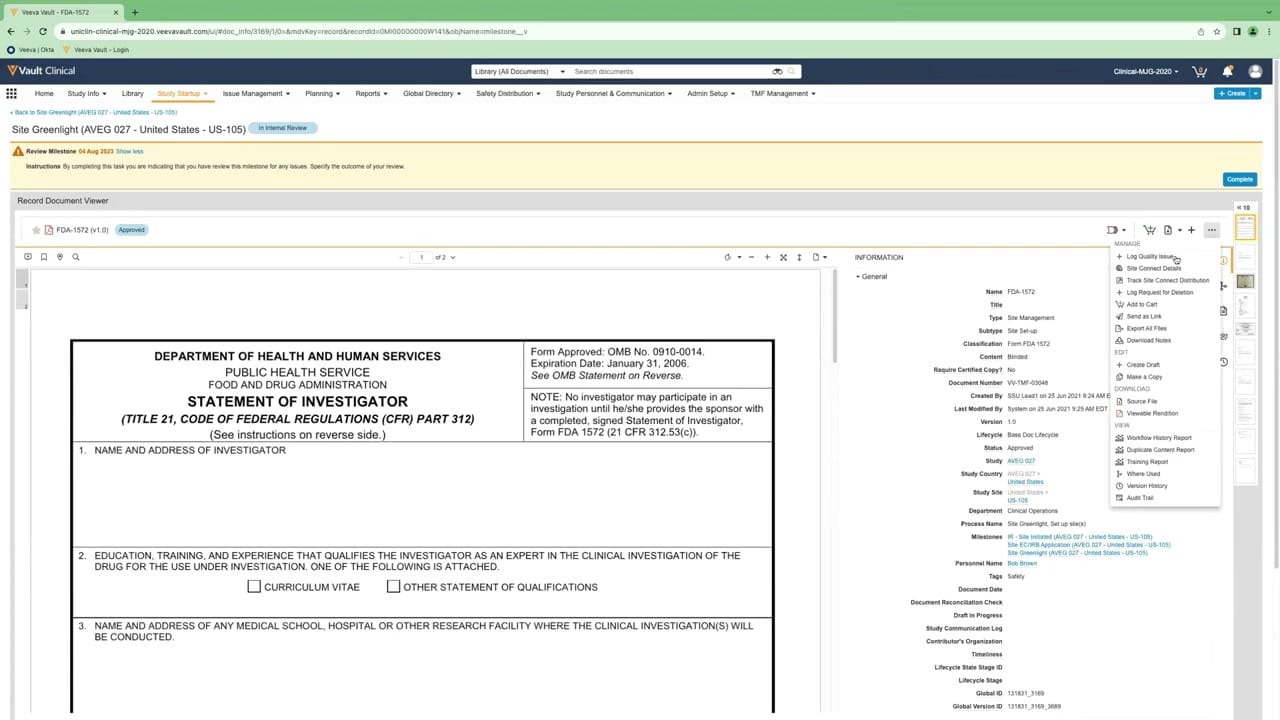Open a new browser tab
1280x720 pixels.
tap(135, 12)
